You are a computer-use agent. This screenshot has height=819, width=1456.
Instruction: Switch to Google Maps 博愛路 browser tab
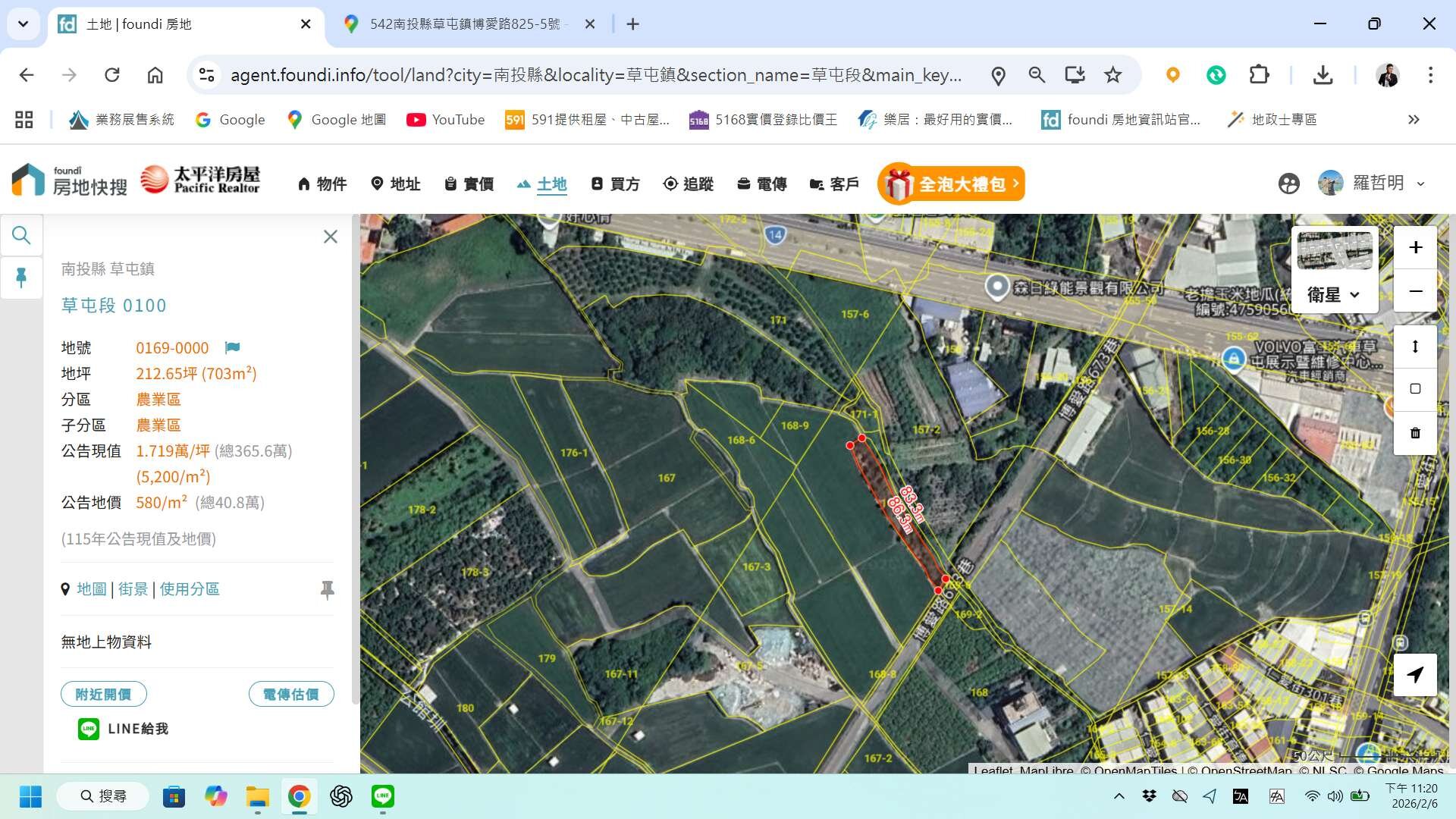point(464,24)
